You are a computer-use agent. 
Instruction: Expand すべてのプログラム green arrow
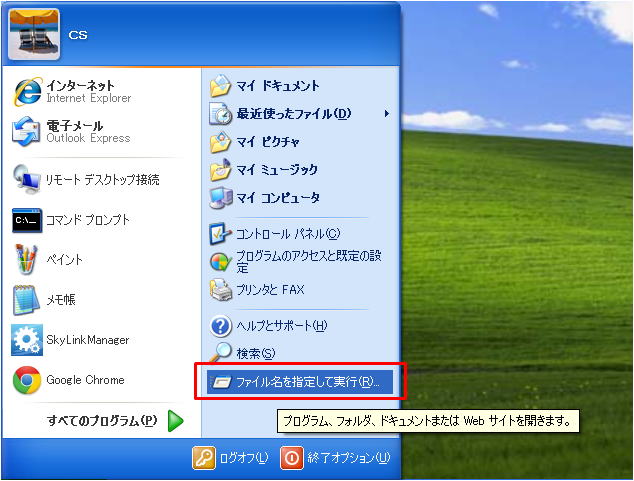[x=175, y=421]
